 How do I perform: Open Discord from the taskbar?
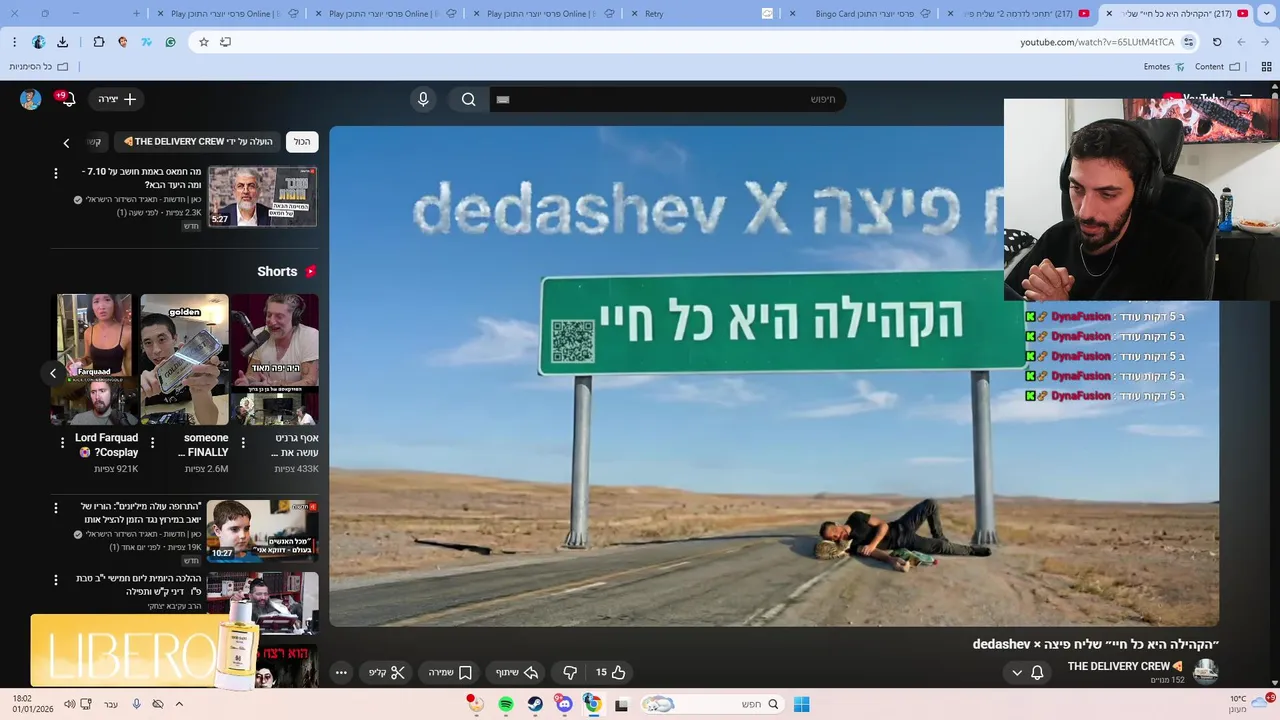click(x=564, y=704)
